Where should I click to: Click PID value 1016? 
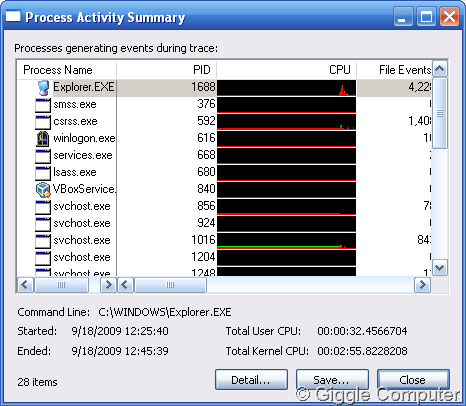pyautogui.click(x=203, y=240)
